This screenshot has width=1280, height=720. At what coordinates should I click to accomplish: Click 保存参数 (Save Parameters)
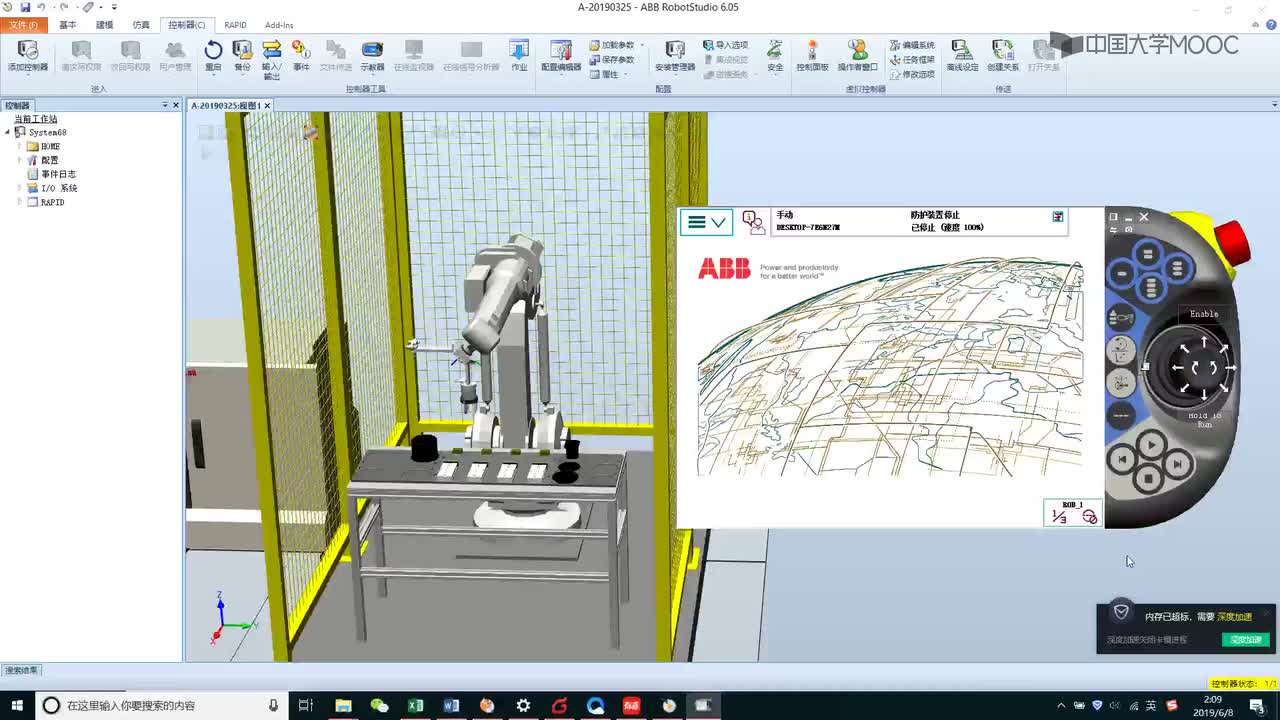click(612, 60)
